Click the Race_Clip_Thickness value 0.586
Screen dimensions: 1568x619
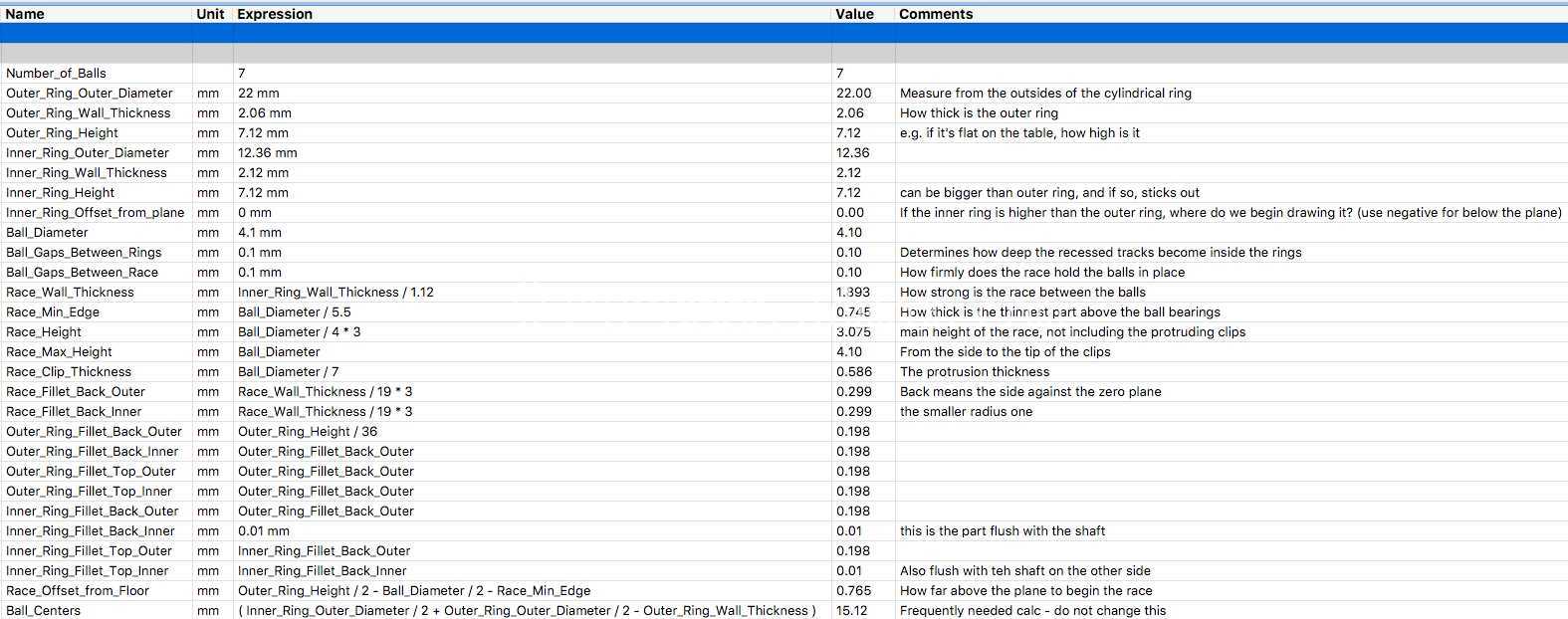click(853, 371)
